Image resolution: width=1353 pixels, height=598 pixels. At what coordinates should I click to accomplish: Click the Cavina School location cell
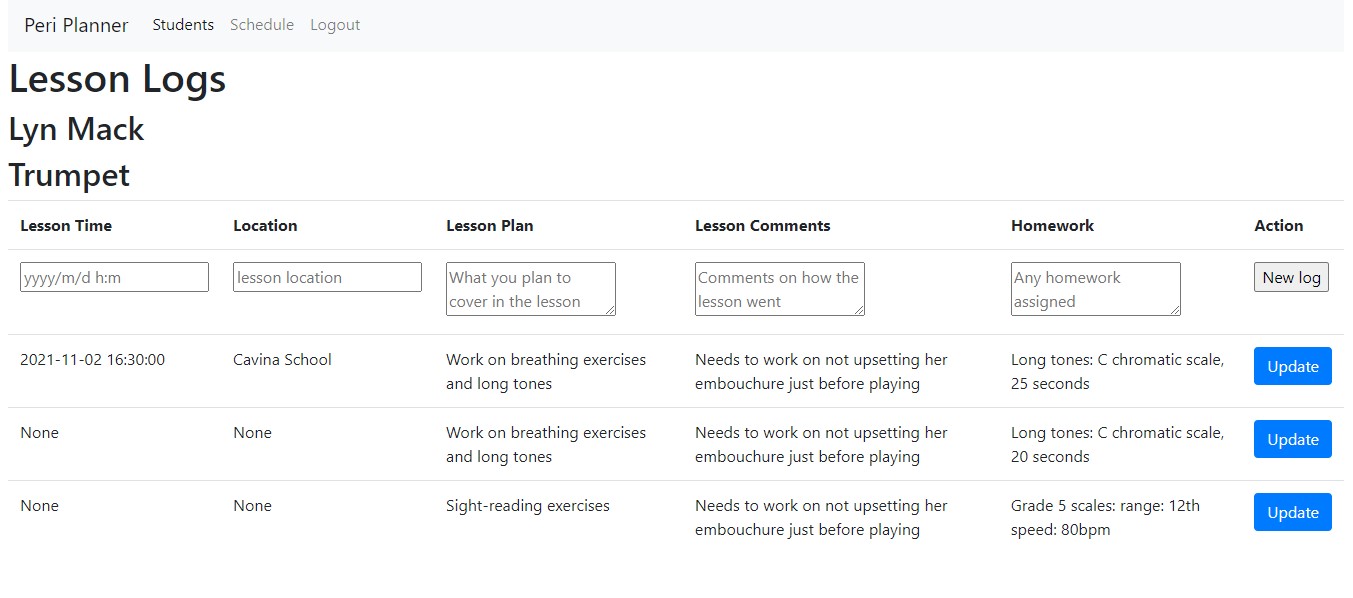pyautogui.click(x=282, y=360)
